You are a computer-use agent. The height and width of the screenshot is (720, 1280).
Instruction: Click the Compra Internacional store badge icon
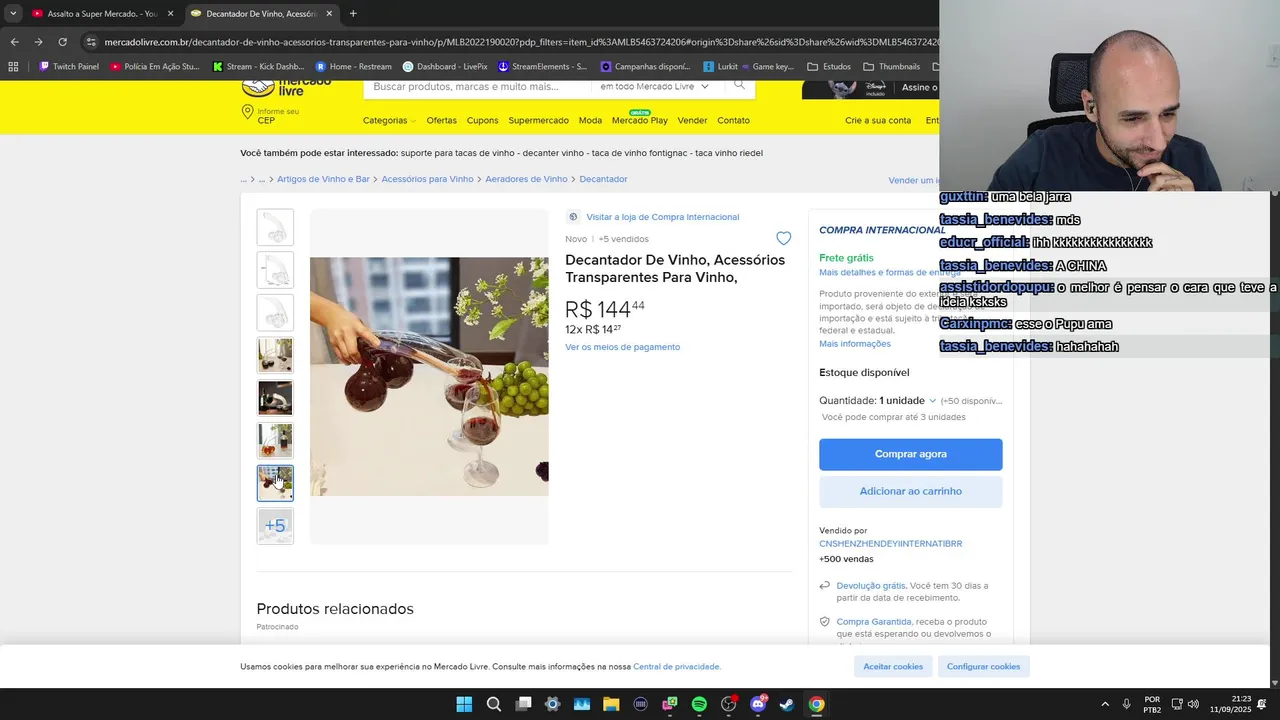[572, 216]
